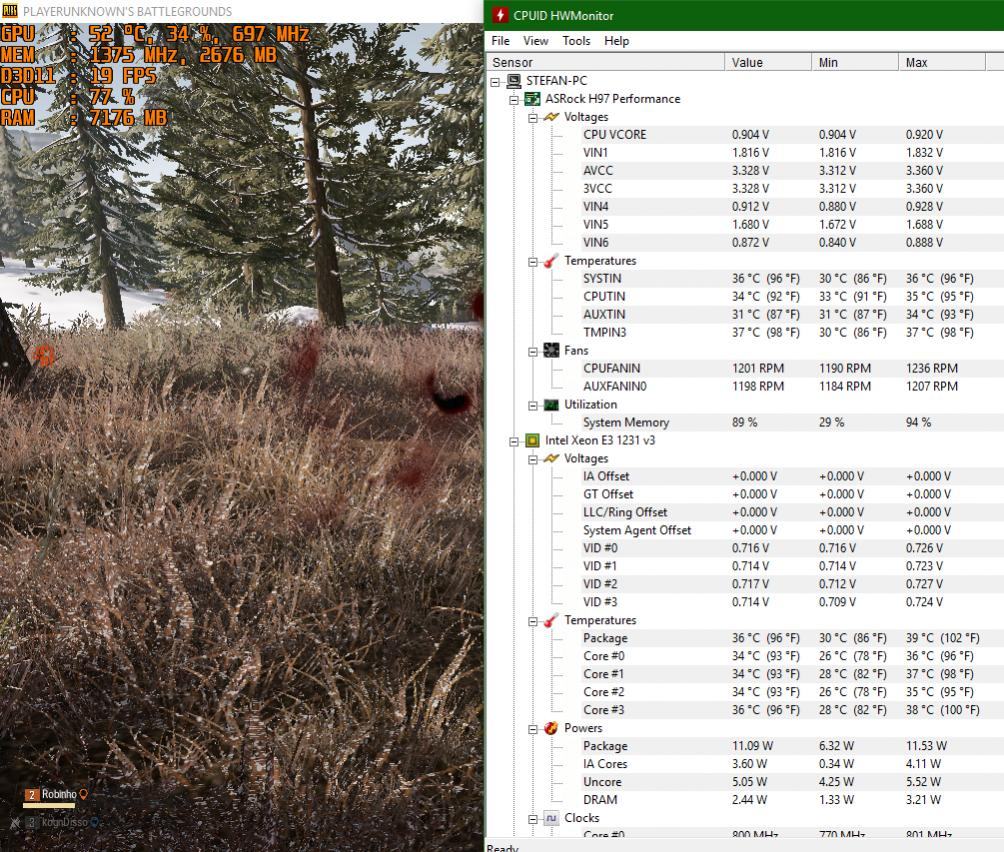The image size is (1004, 852).
Task: Collapse the Xeon Temperatures section
Action: 533,622
